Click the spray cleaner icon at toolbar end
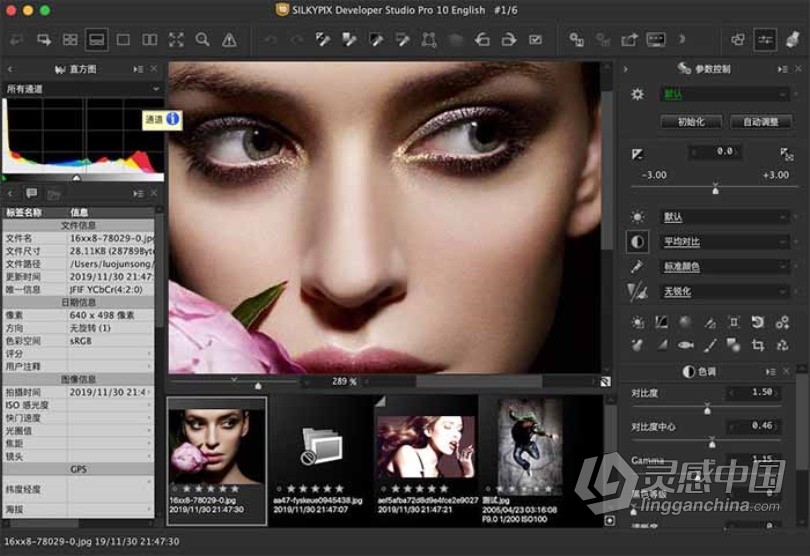Viewport: 810px width, 556px height. [x=792, y=40]
